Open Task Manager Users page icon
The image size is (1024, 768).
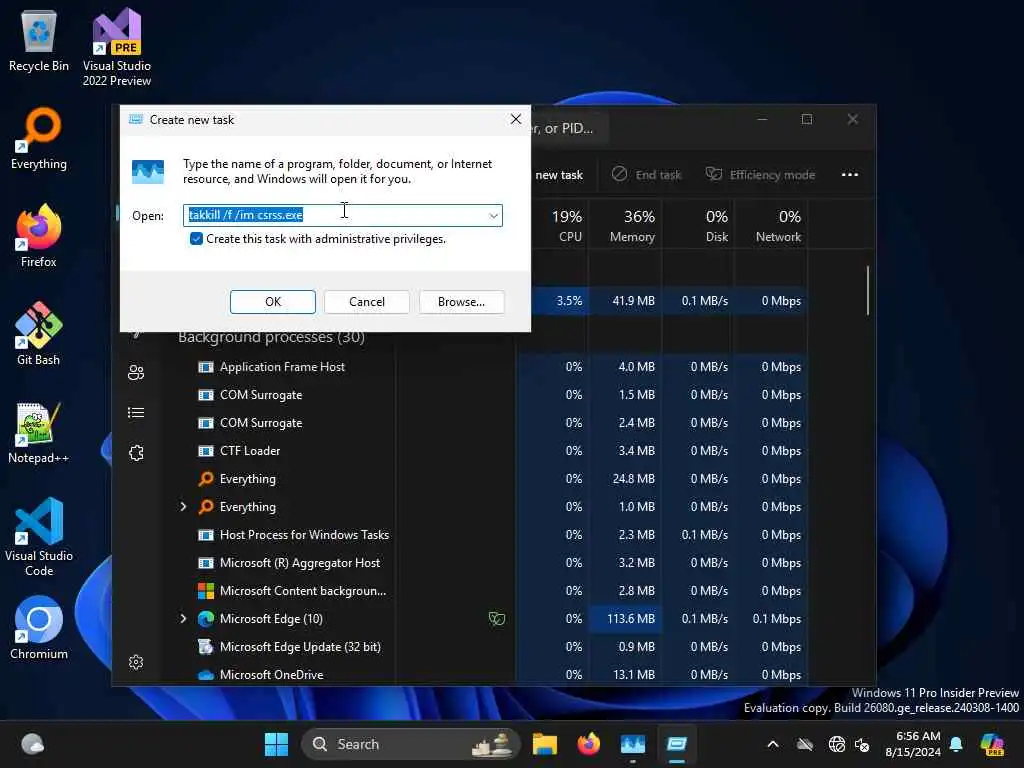[x=136, y=372]
